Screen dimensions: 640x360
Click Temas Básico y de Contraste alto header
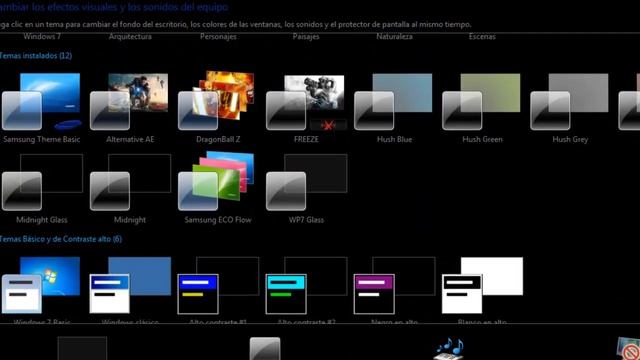[x=60, y=239]
